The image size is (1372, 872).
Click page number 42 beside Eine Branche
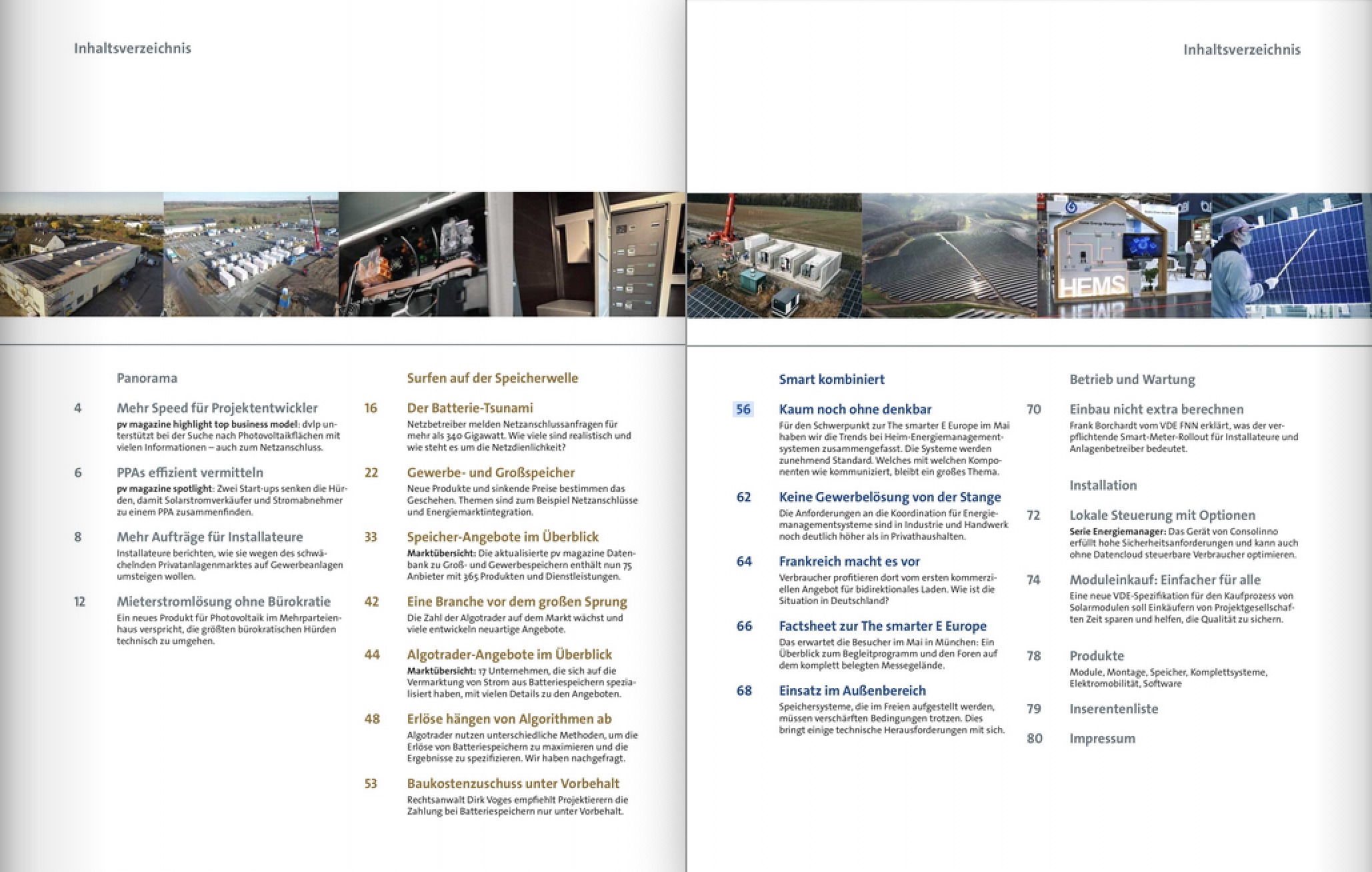(371, 602)
